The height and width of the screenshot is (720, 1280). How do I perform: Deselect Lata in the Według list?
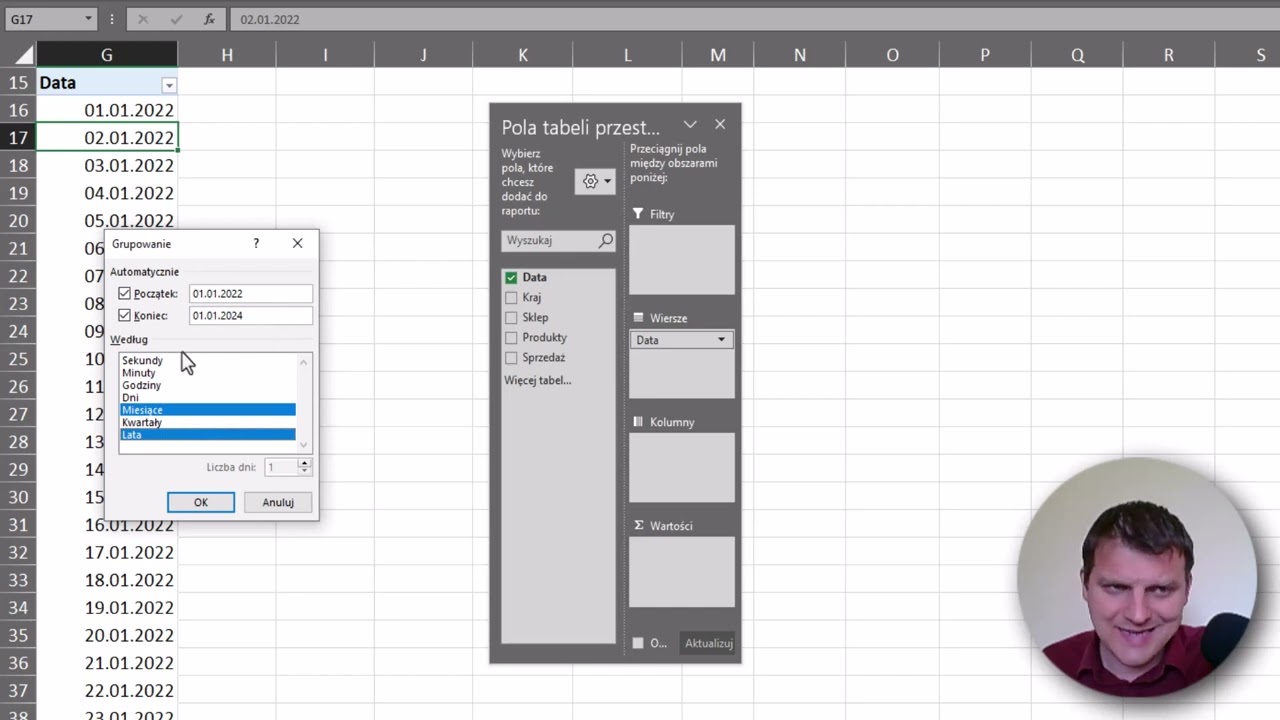pyautogui.click(x=208, y=434)
